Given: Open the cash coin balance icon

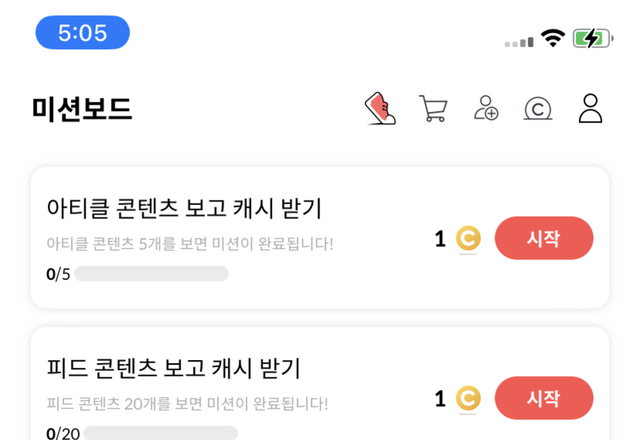Looking at the screenshot, I should pyautogui.click(x=538, y=108).
